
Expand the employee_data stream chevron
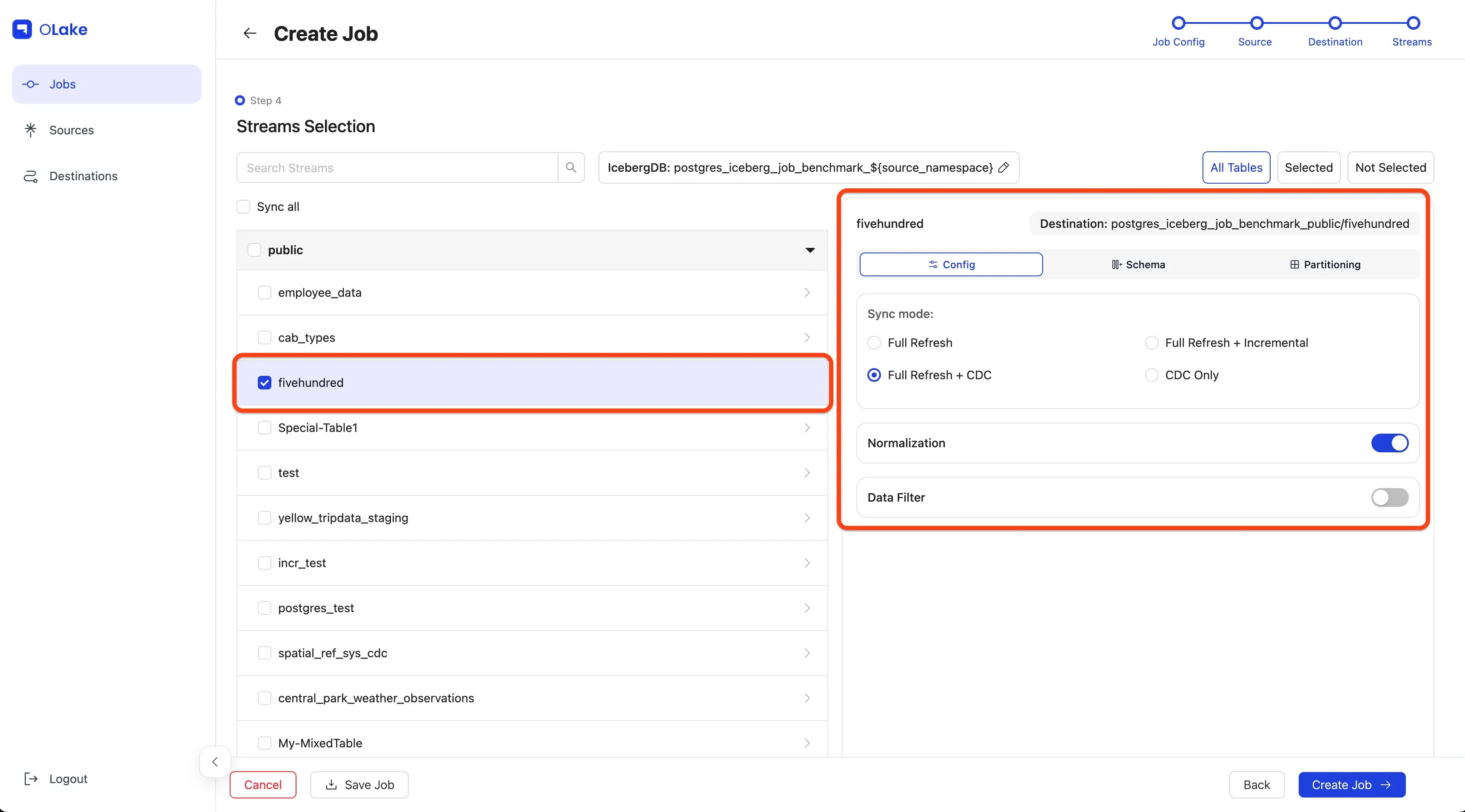[807, 292]
